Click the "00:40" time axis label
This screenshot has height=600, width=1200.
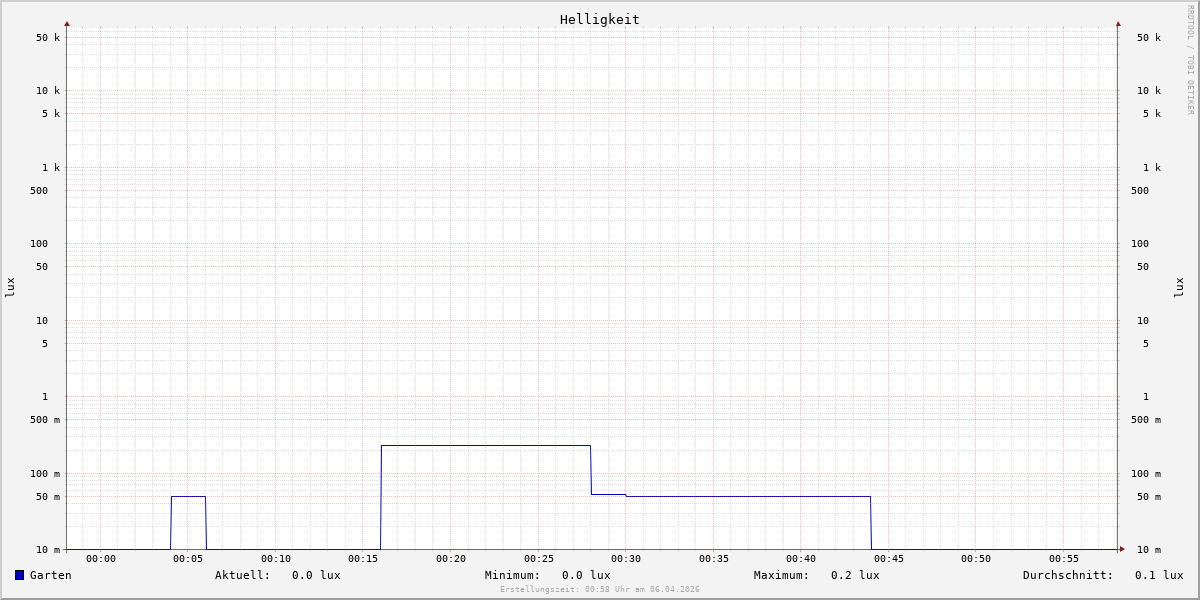click(x=801, y=559)
